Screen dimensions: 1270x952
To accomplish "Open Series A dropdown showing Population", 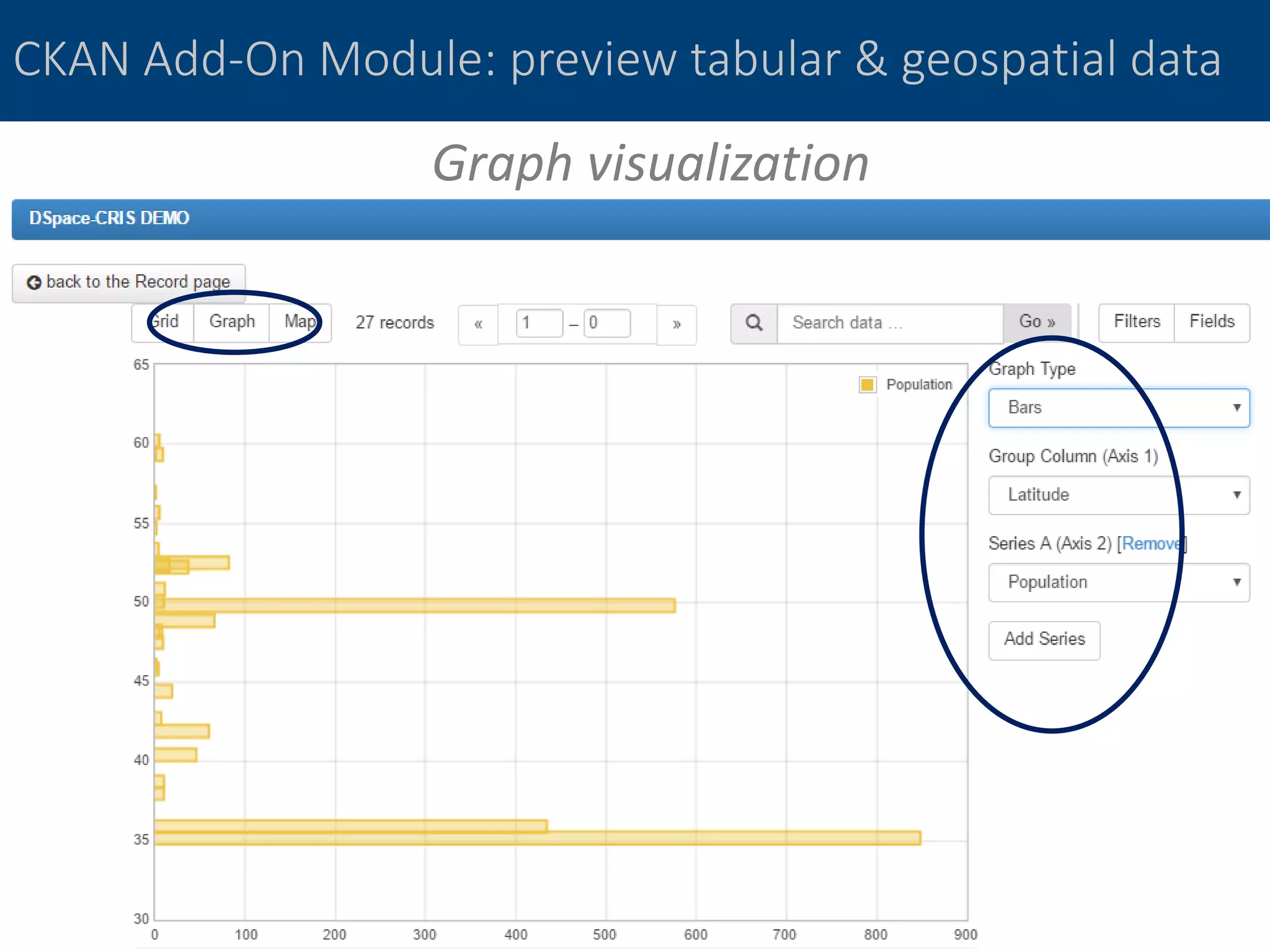I will pos(1119,583).
